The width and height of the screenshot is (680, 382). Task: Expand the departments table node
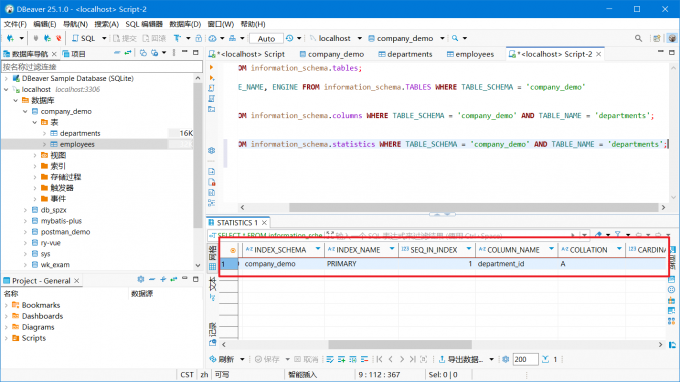44,133
